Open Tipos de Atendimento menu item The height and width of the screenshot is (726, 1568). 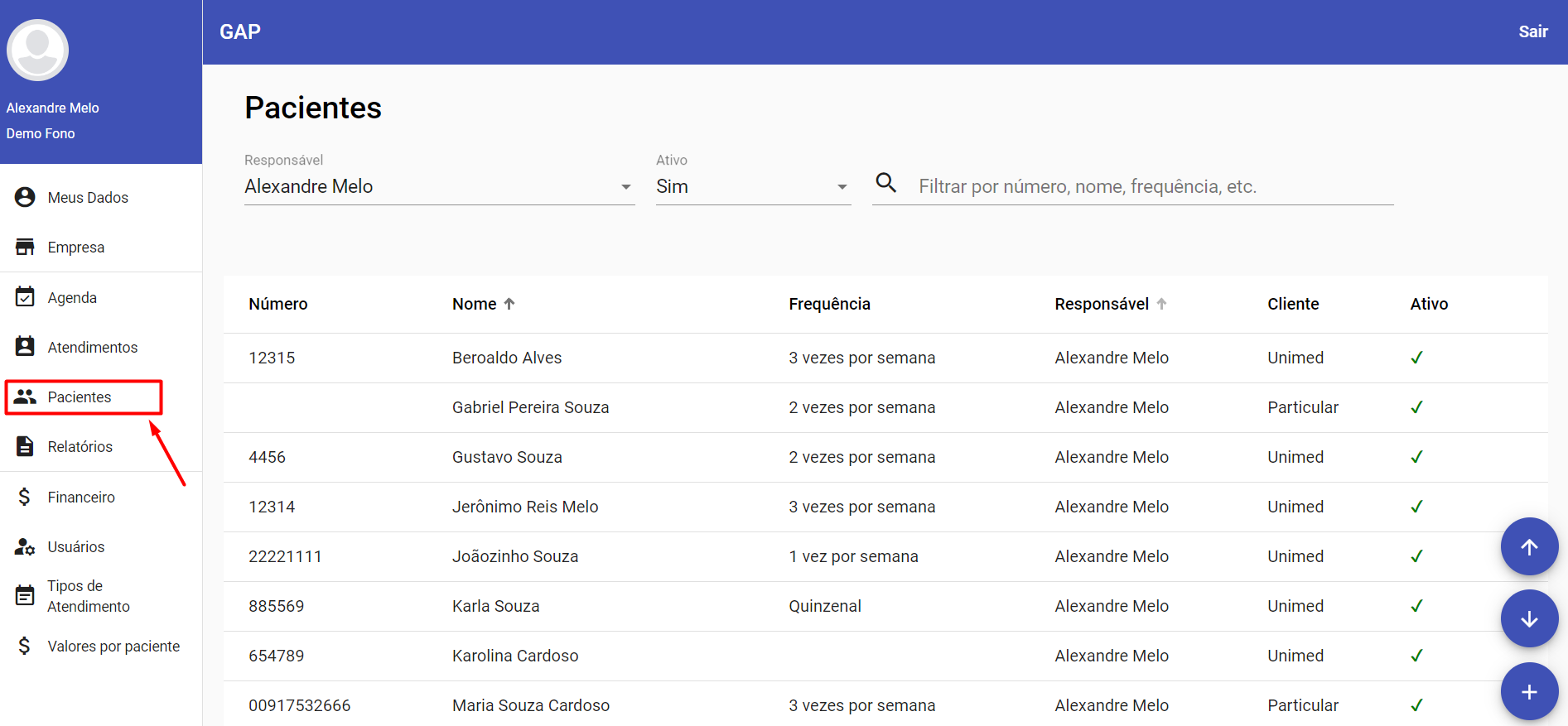[x=88, y=596]
